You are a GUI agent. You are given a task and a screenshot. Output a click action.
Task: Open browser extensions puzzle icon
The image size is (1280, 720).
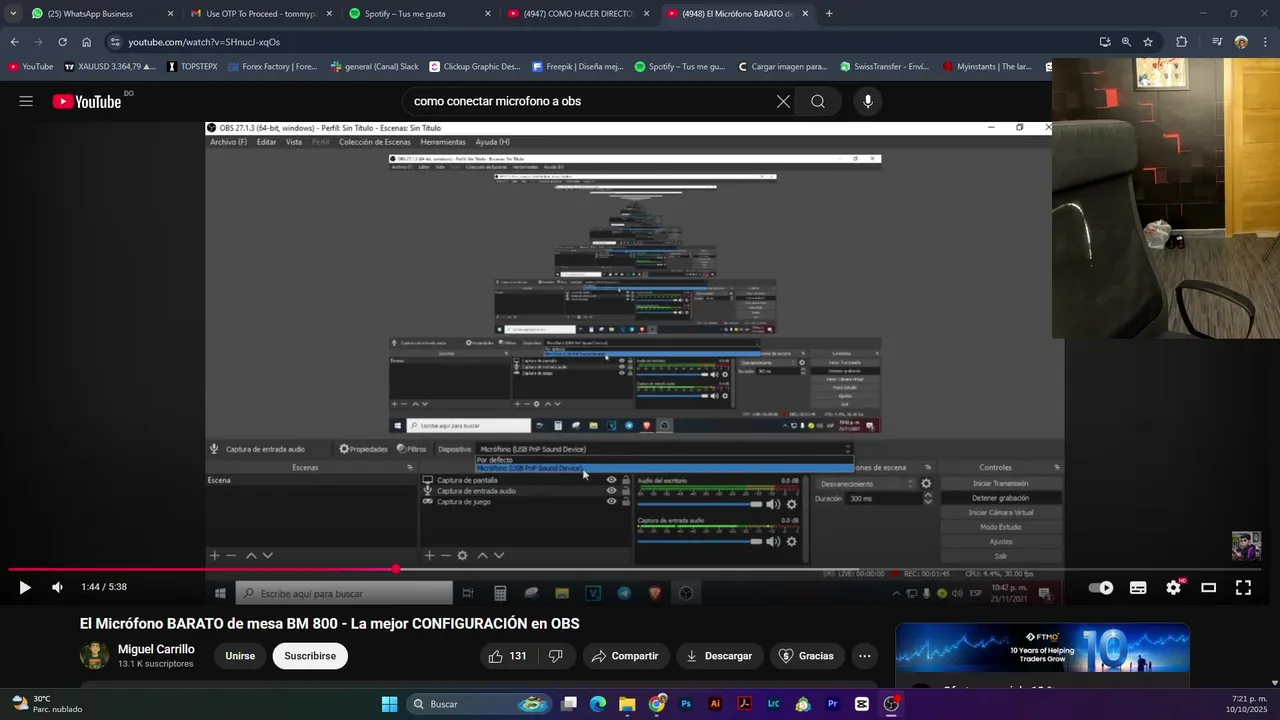click(1182, 42)
